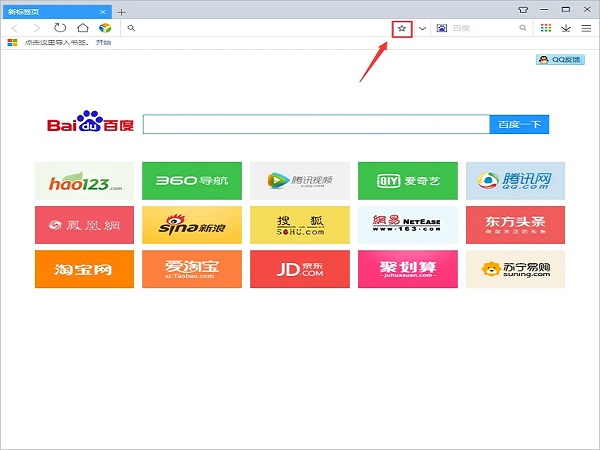
Task: Open a new tab with plus button
Action: [121, 12]
